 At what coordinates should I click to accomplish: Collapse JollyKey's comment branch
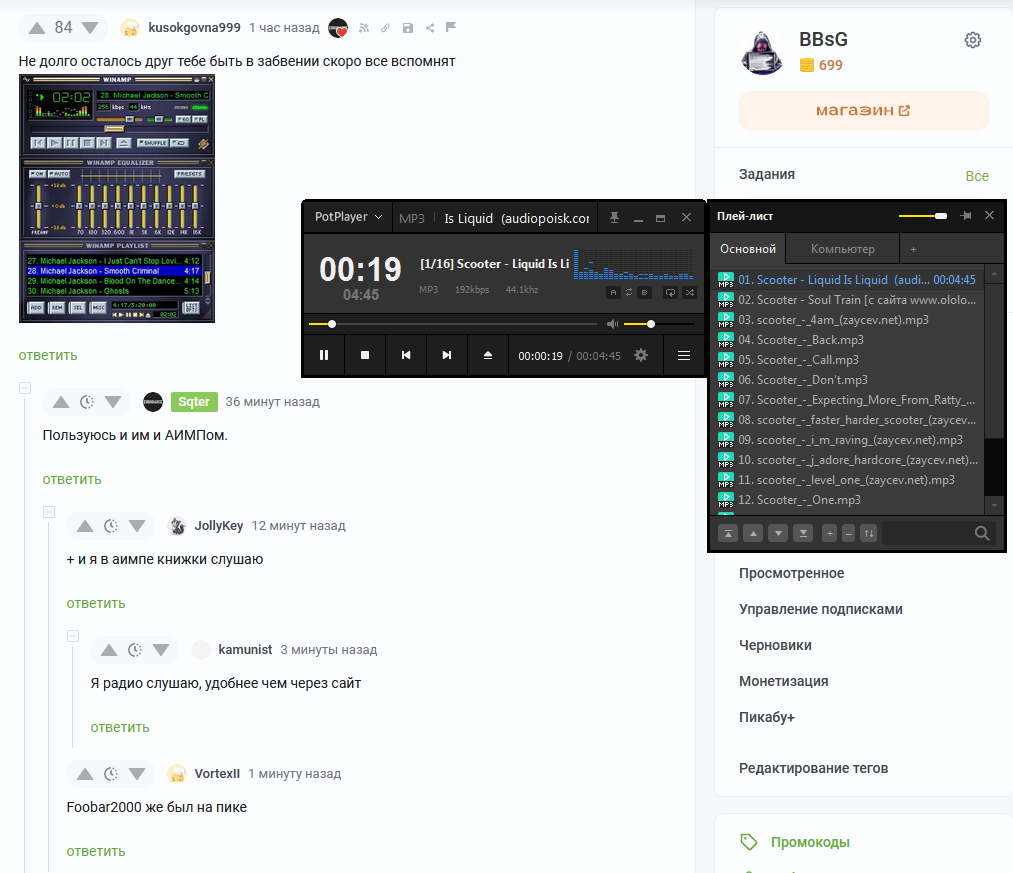48,512
